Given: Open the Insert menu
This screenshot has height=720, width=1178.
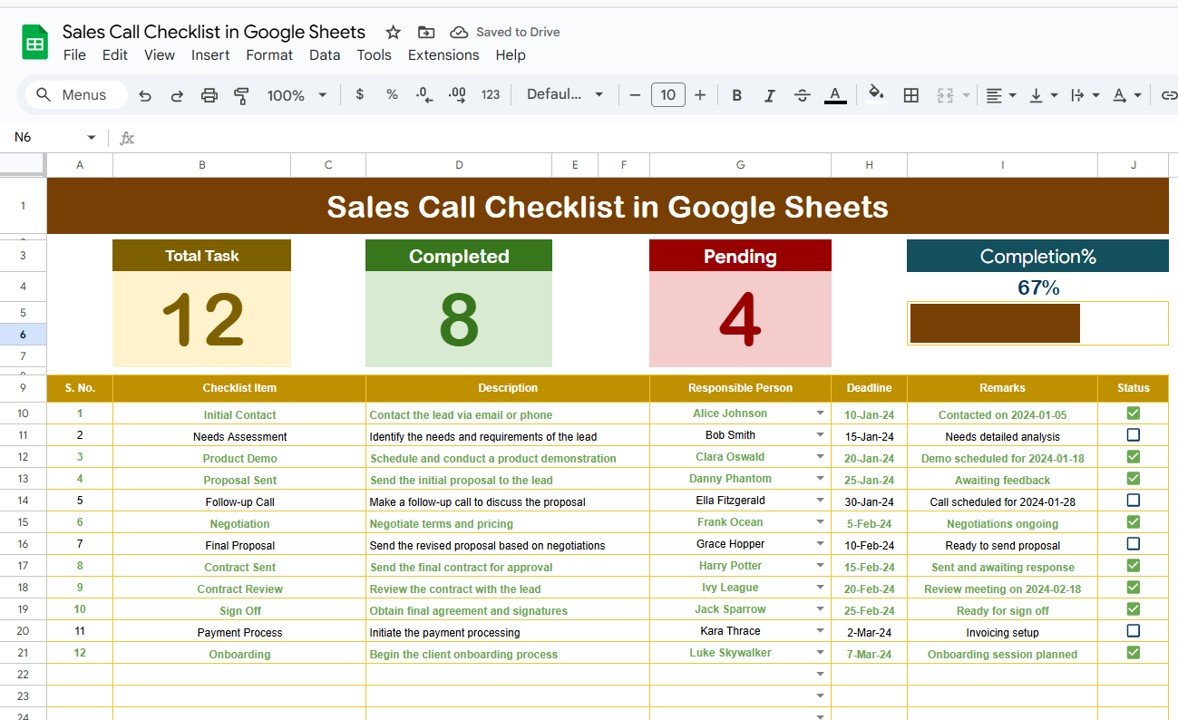Looking at the screenshot, I should 210,55.
